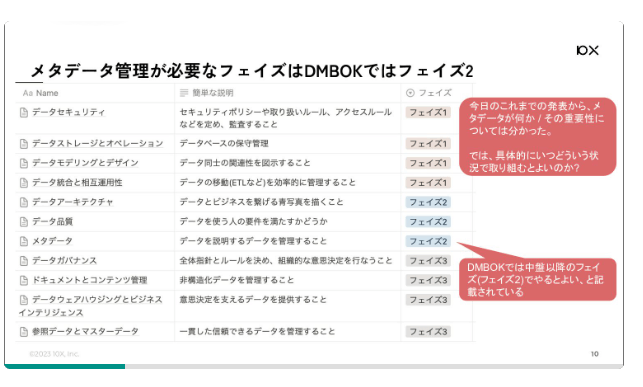The width and height of the screenshot is (643, 387).
Task: Open the ドキュメントとコンテンツ管理 page
Action: pyautogui.click(x=89, y=280)
